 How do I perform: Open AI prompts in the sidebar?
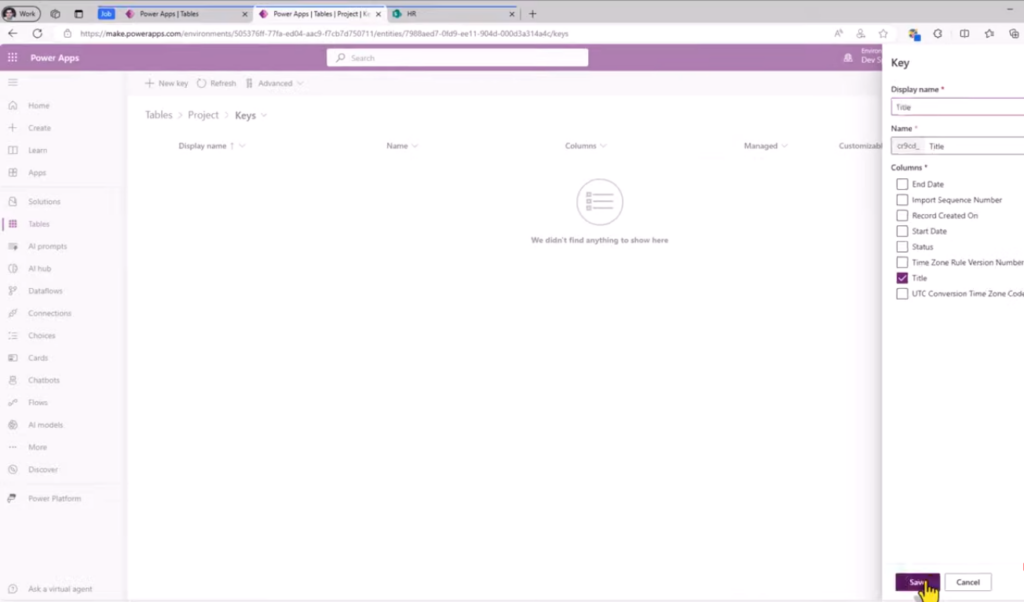point(47,246)
